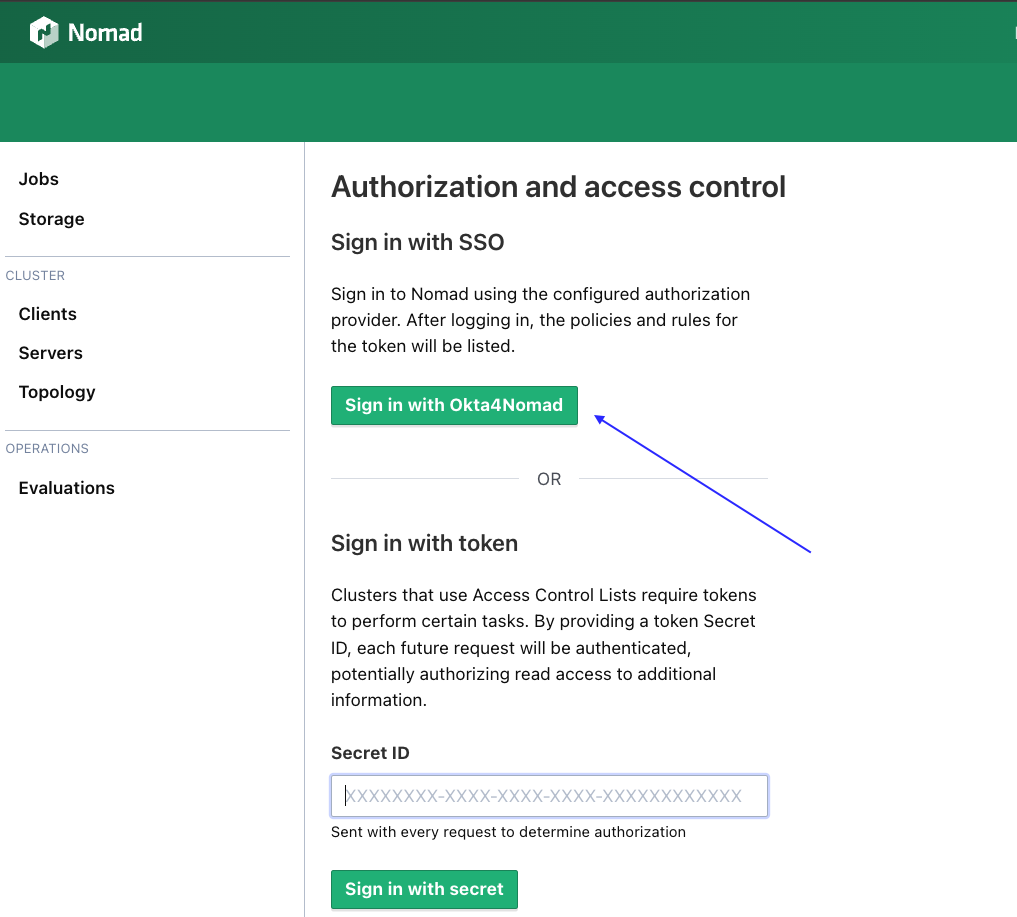The image size is (1017, 917).
Task: Go to Storage in the sidebar
Action: pyautogui.click(x=51, y=219)
